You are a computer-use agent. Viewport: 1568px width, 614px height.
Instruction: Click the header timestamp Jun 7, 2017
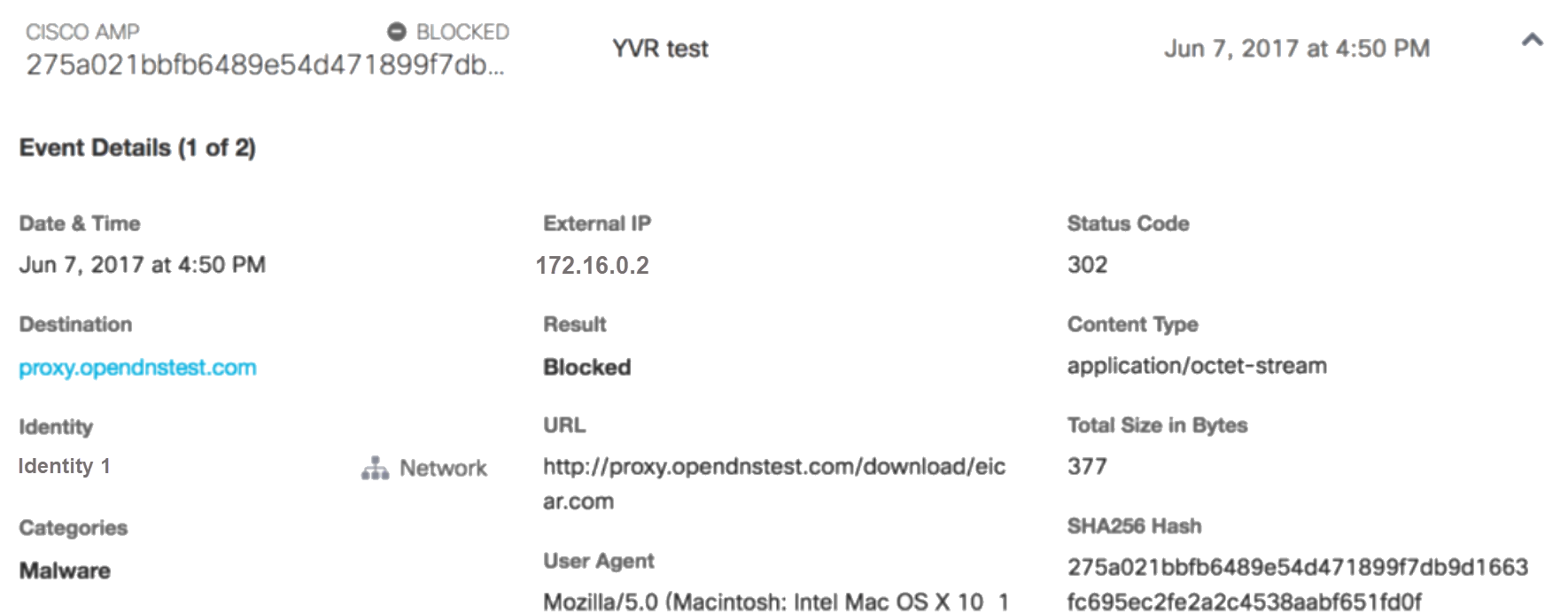click(x=1297, y=49)
